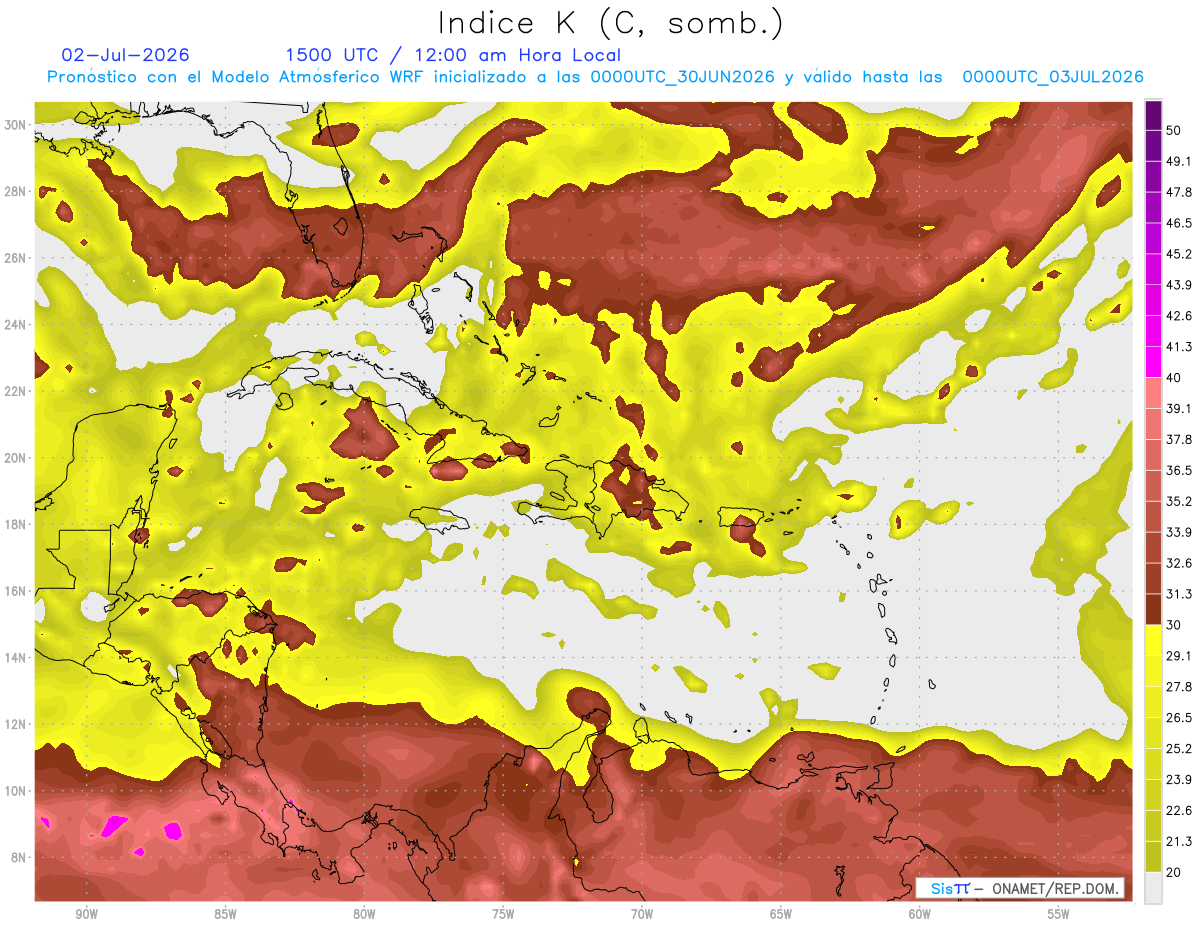This screenshot has height=927, width=1200.
Task: Click the gray colorbar swatch below 20
Action: point(1153,888)
